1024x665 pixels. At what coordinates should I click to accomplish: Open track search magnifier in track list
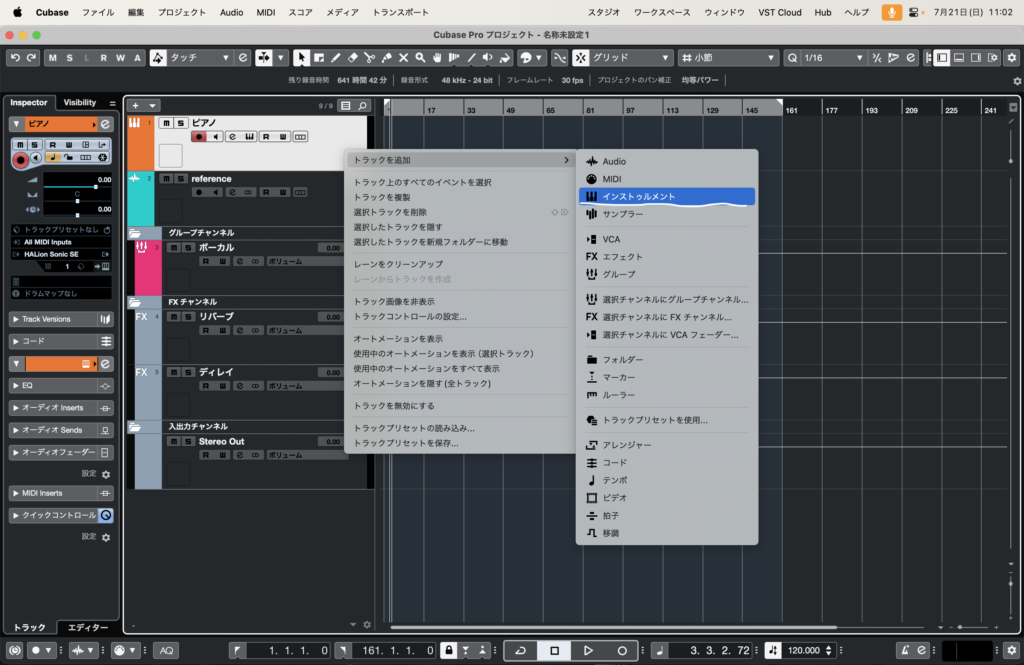(362, 105)
